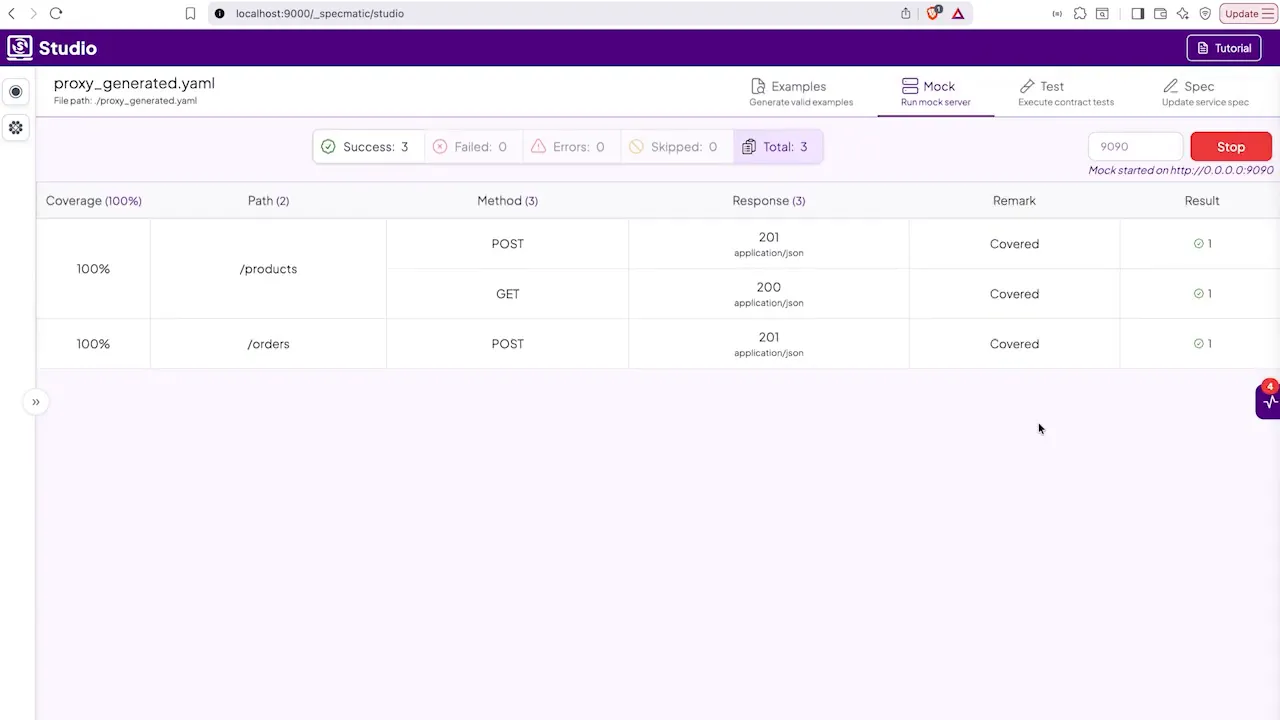Click the port number input showing 9090
This screenshot has height=720, width=1280.
click(1135, 146)
